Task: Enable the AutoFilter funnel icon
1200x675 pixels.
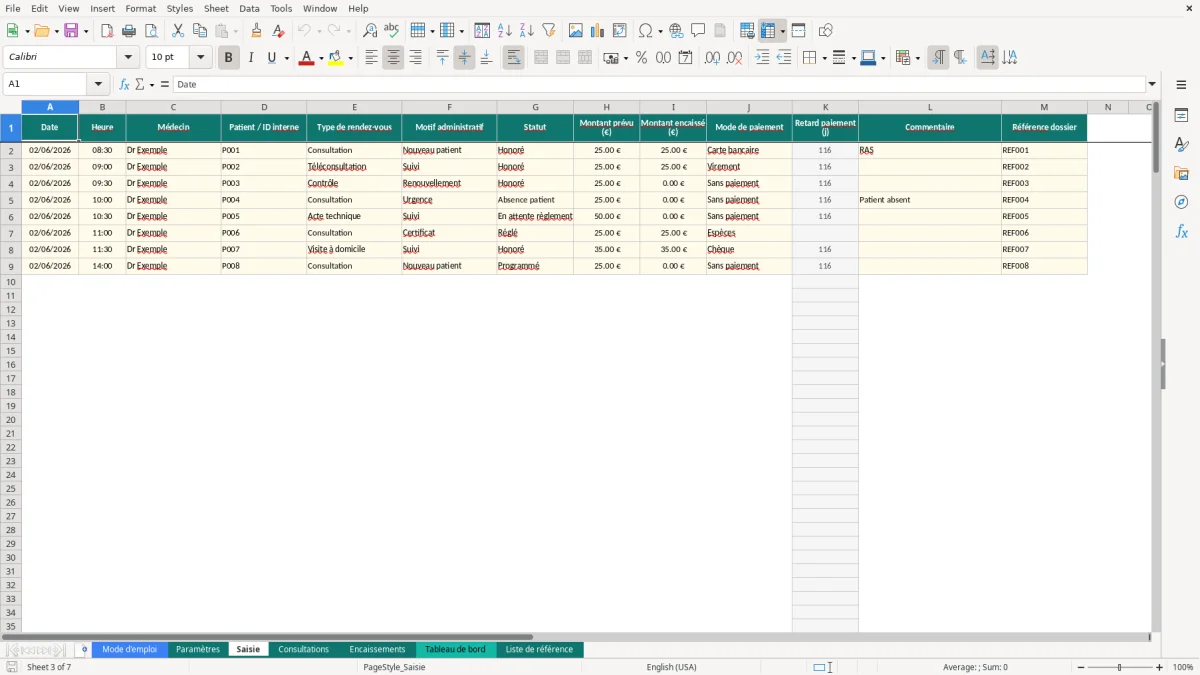Action: point(548,31)
